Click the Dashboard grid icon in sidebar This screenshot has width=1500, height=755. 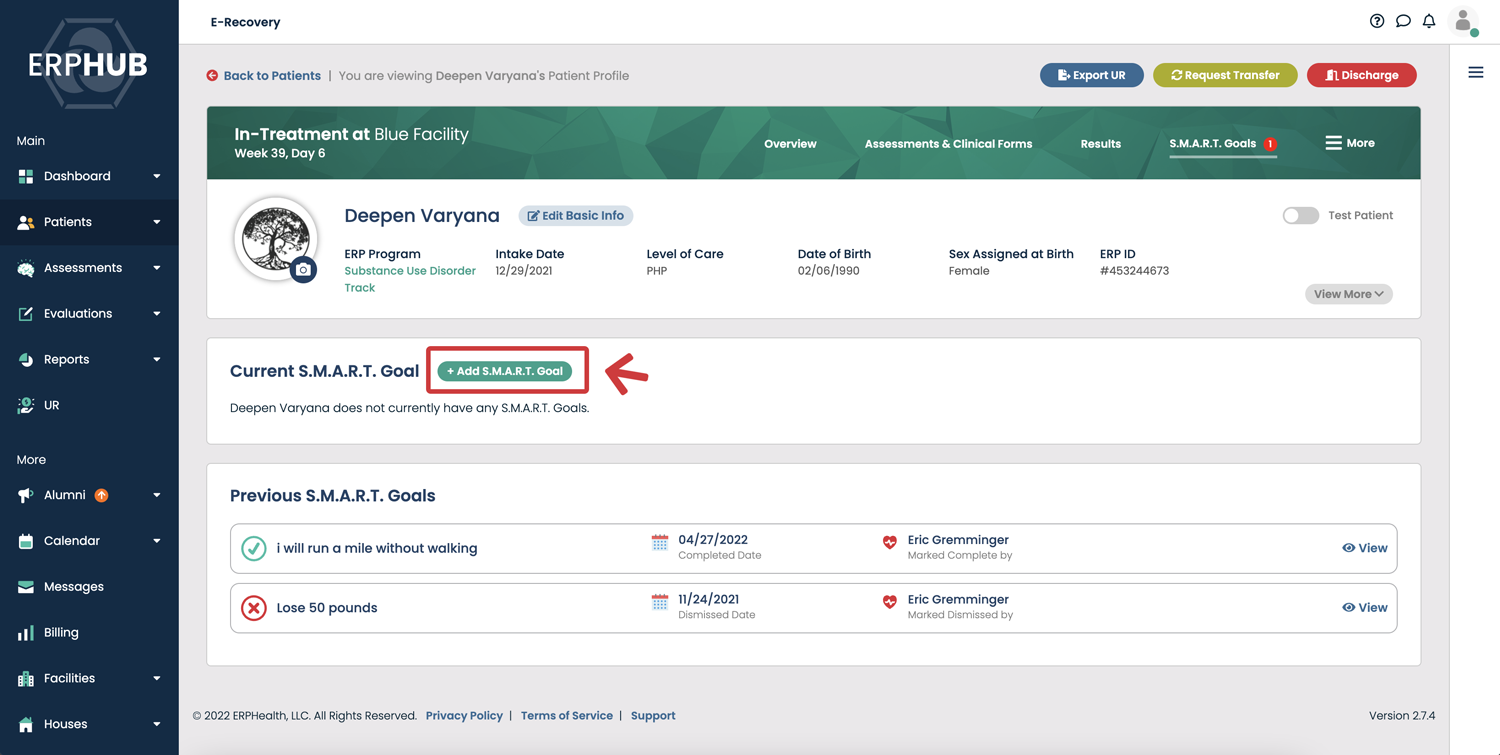coord(26,176)
